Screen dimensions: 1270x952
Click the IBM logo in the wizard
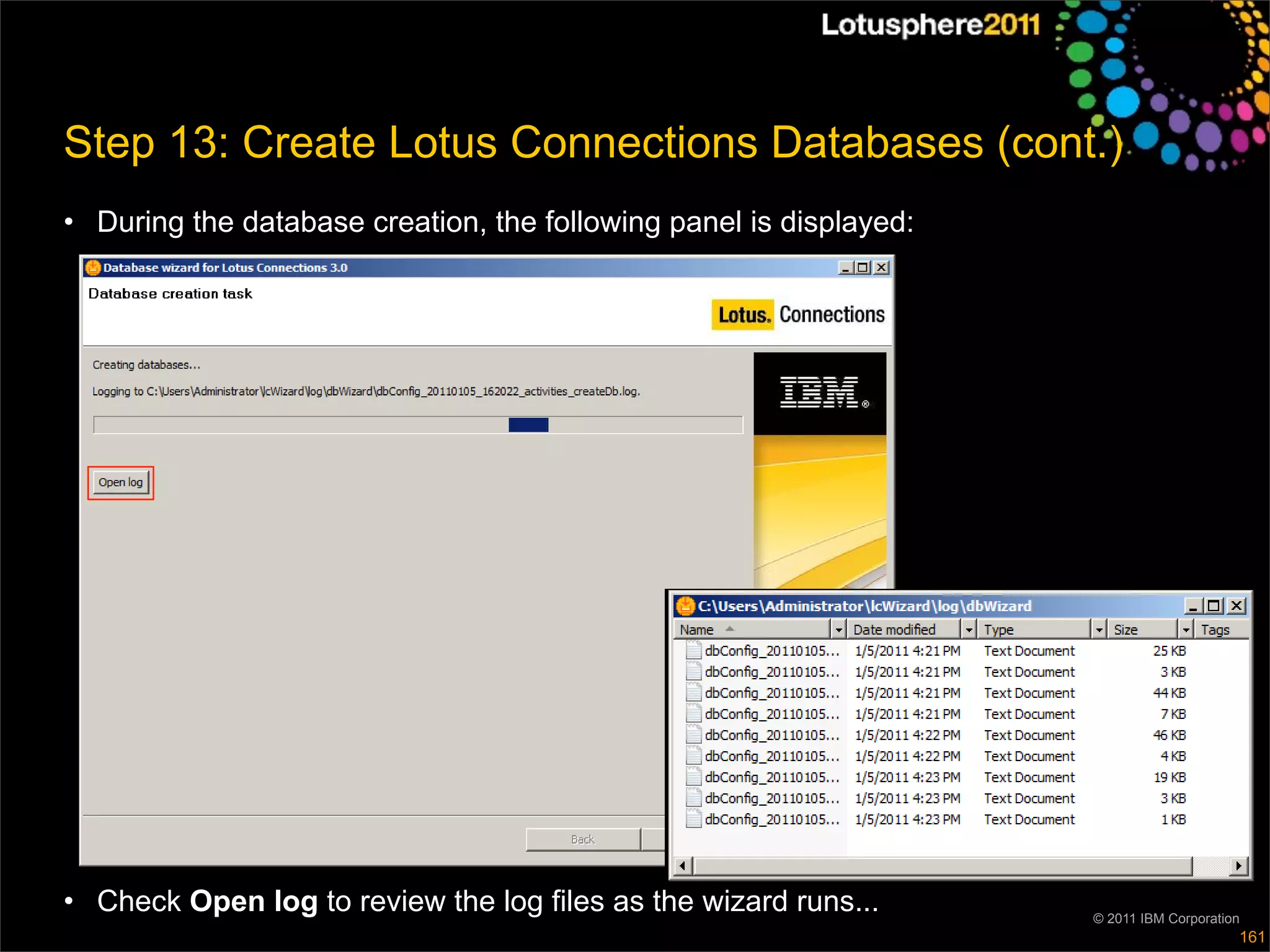[x=820, y=393]
